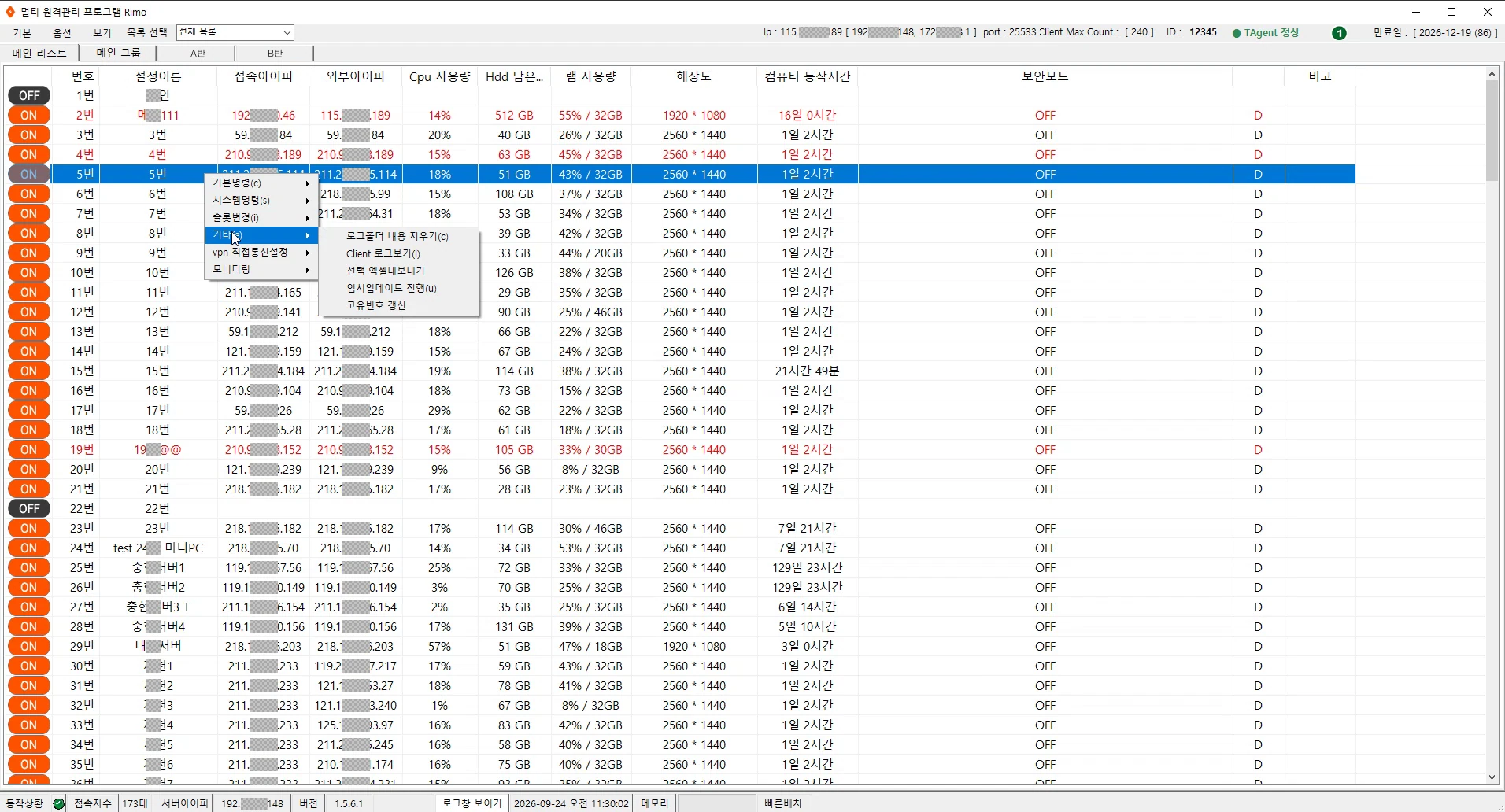The image size is (1505, 812).
Task: Click the 빠른배치 button in status bar
Action: click(783, 803)
